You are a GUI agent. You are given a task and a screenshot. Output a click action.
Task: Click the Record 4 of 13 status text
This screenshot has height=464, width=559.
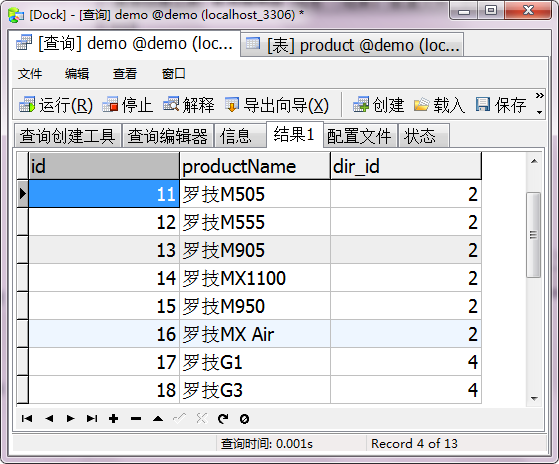pyautogui.click(x=414, y=444)
